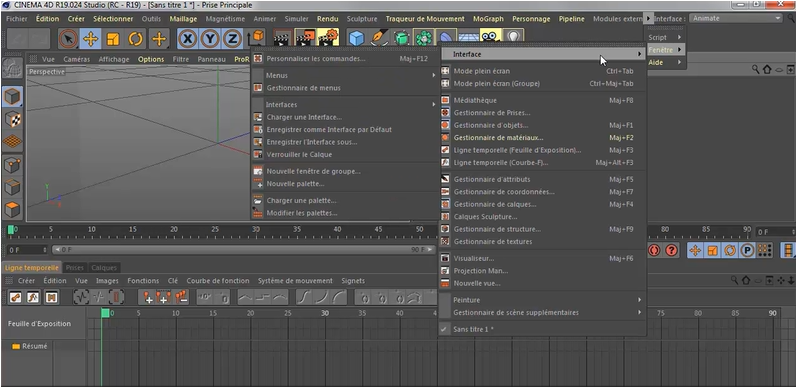Switch to the Calques tab
The width and height of the screenshot is (797, 388).
104,267
